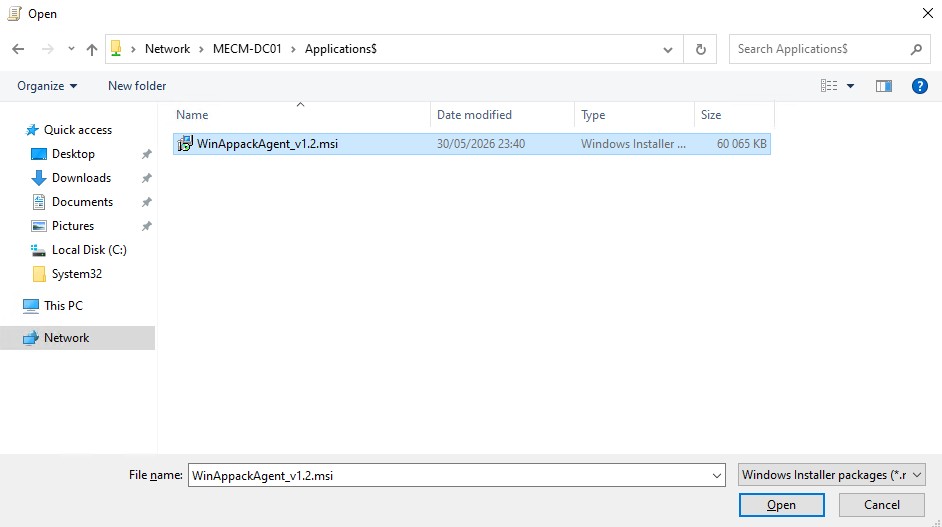The image size is (942, 527).
Task: Expand chevron before Network in address bar
Action: pyautogui.click(x=133, y=49)
